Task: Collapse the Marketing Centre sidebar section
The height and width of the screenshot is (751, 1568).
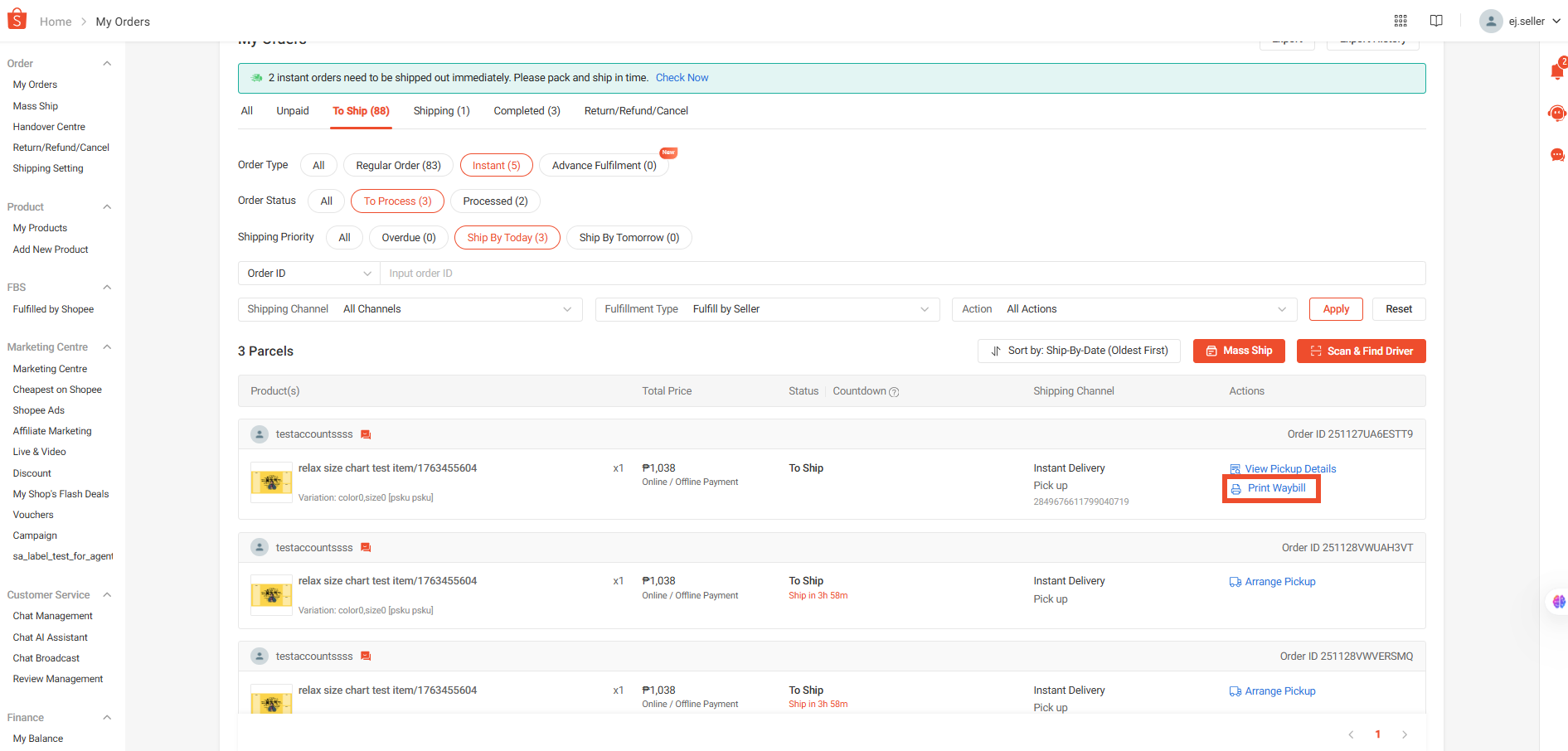Action: coord(107,347)
